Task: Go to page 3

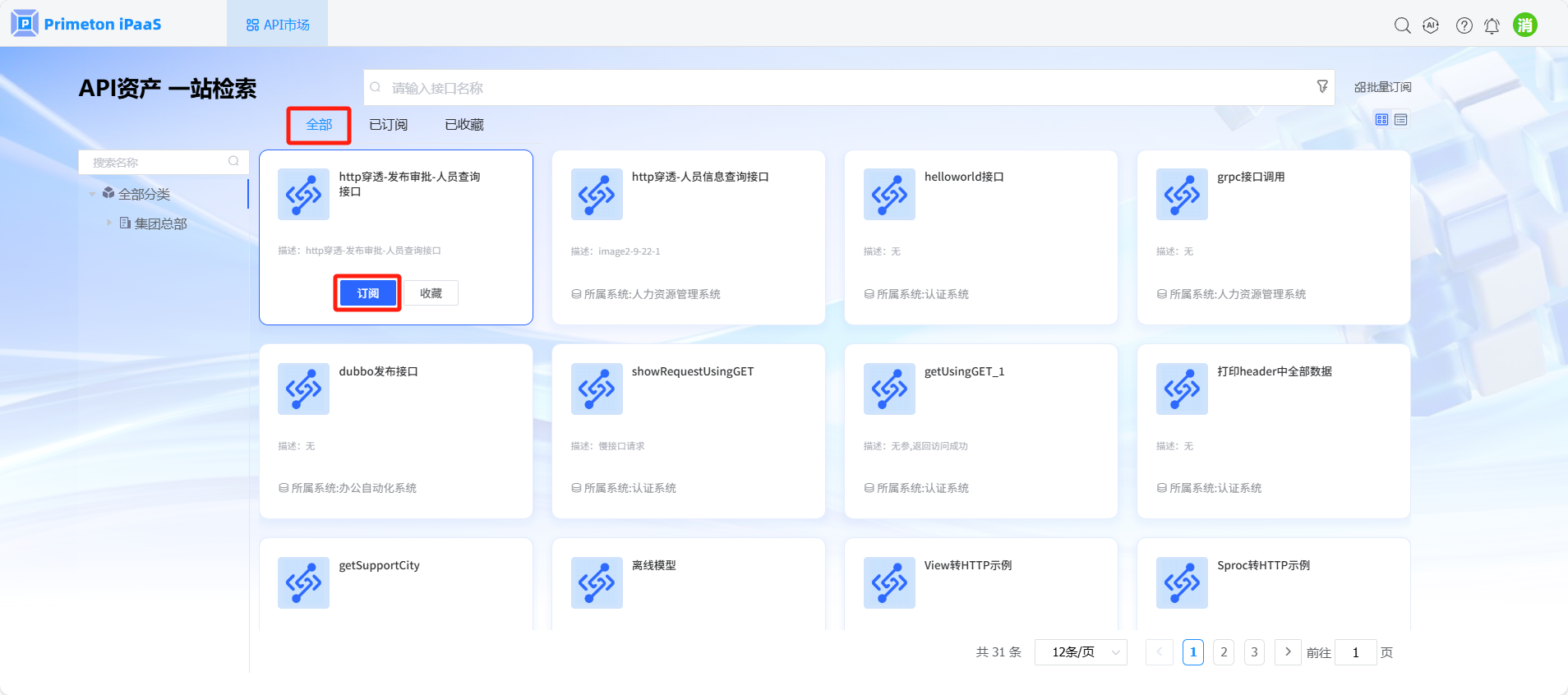Action: 1254,652
